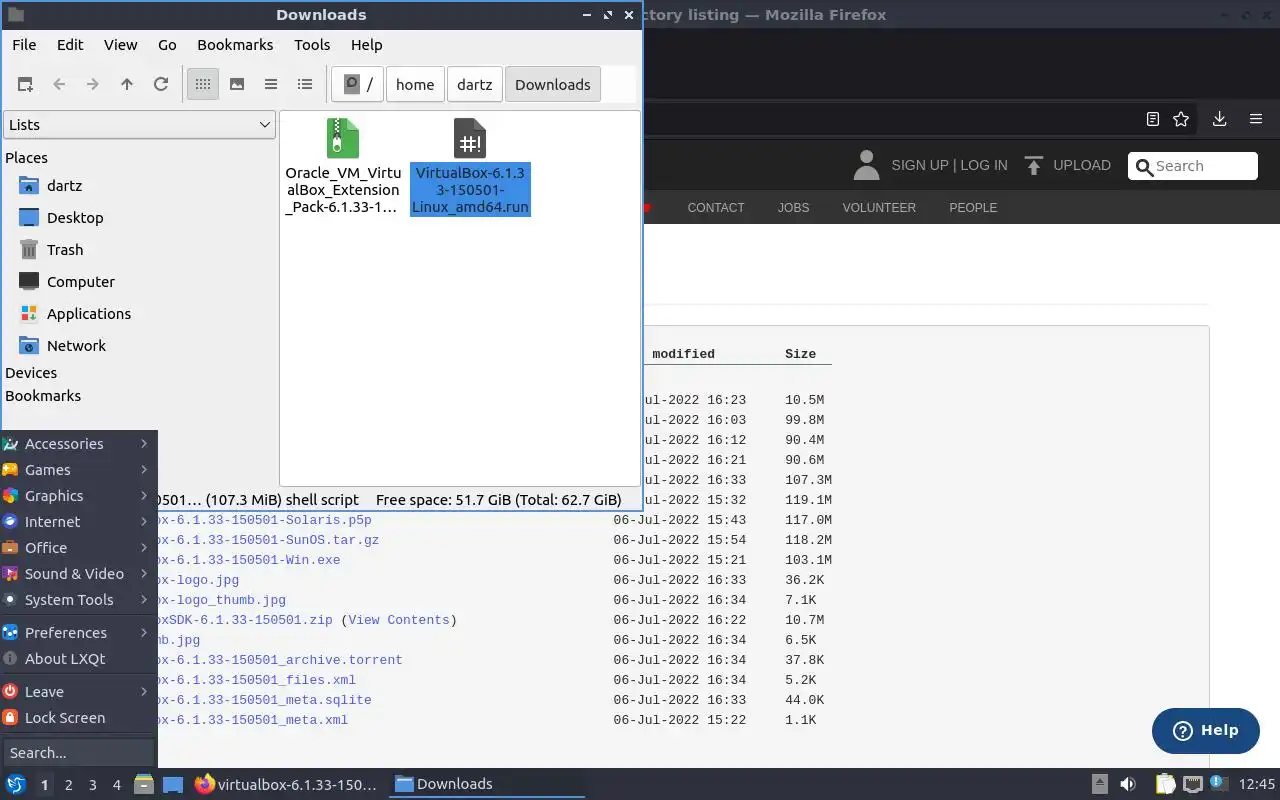This screenshot has width=1280, height=800.
Task: Go to home path segment
Action: coord(415,85)
